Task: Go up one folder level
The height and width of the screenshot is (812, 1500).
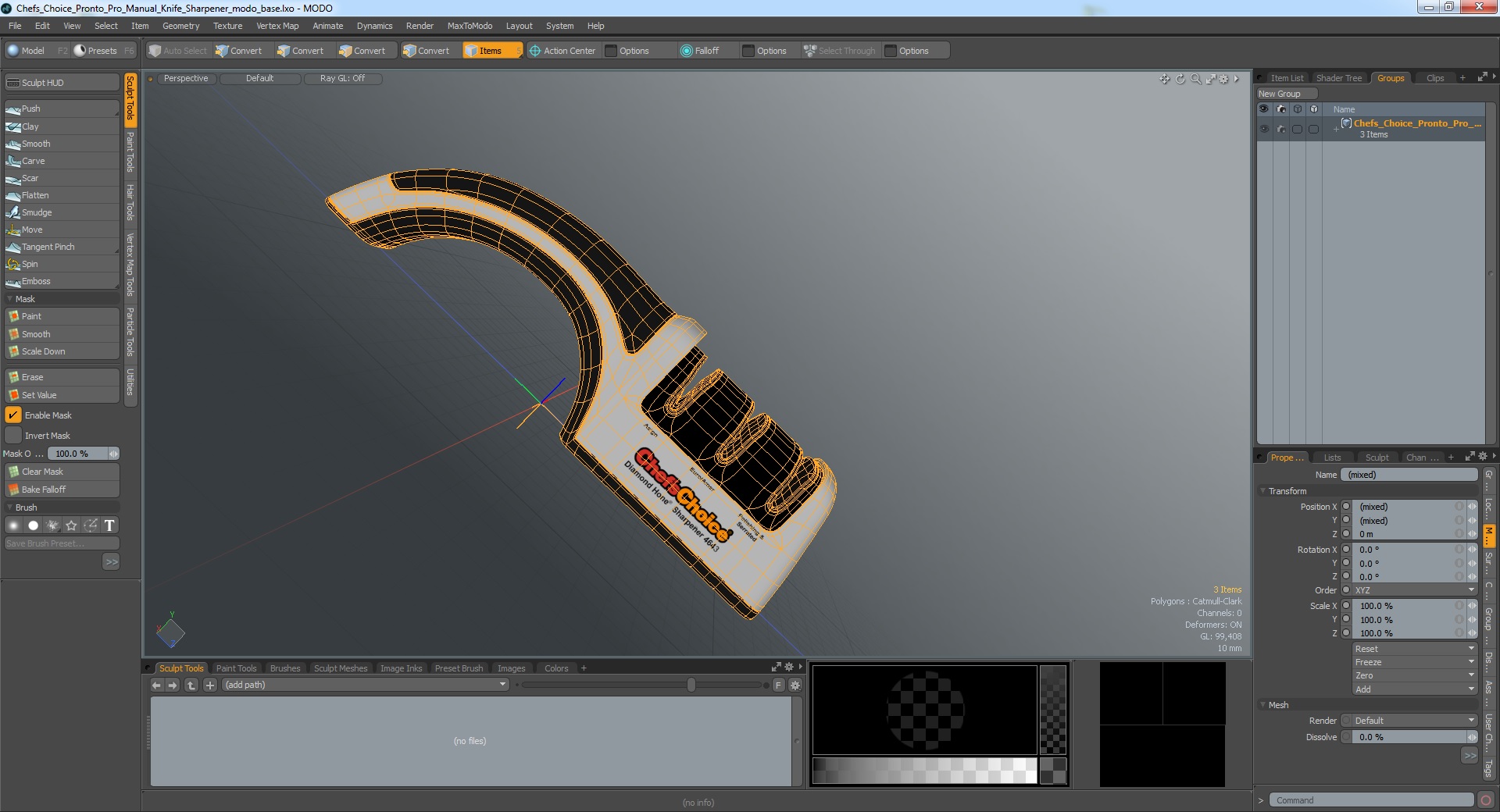Action: pyautogui.click(x=191, y=685)
